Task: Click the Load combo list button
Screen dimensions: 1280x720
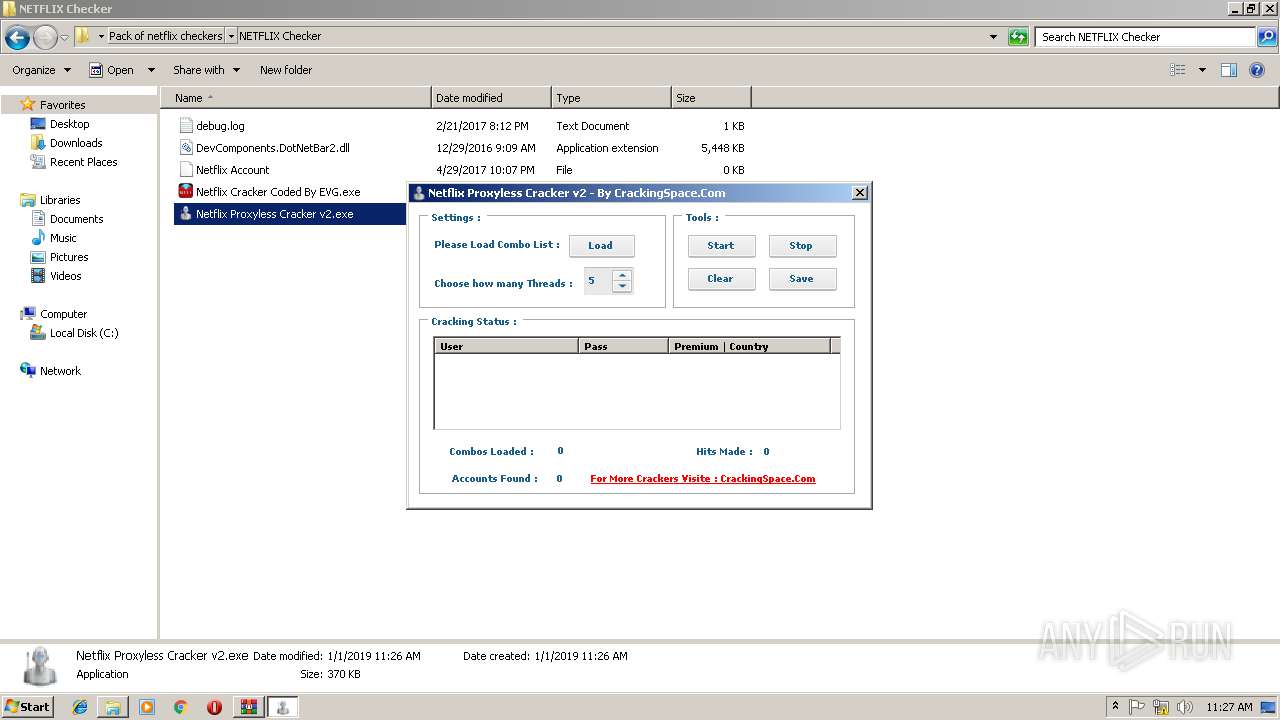Action: (601, 245)
